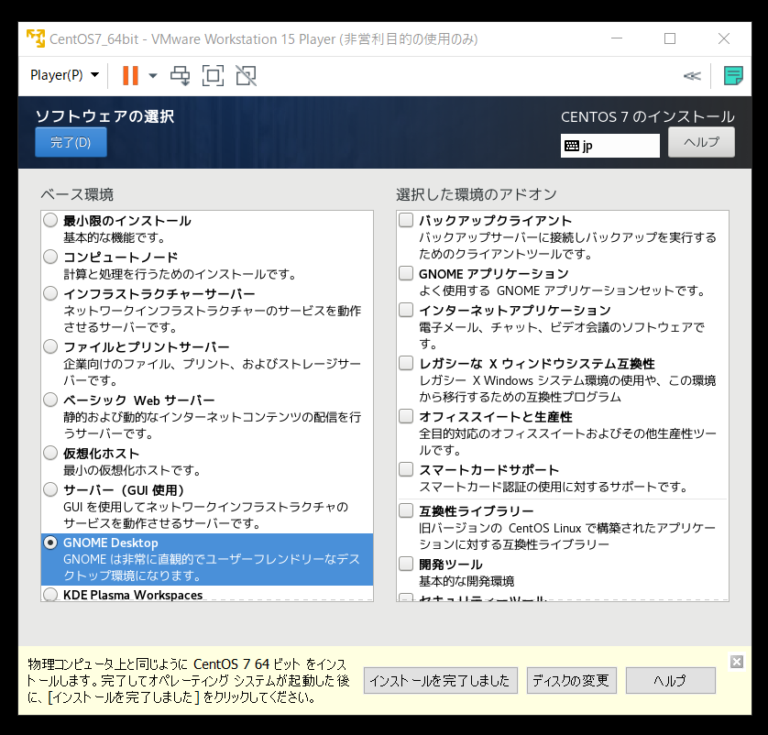The image size is (768, 735).
Task: Click the ベース環境 heading
Action: pyautogui.click(x=77, y=194)
